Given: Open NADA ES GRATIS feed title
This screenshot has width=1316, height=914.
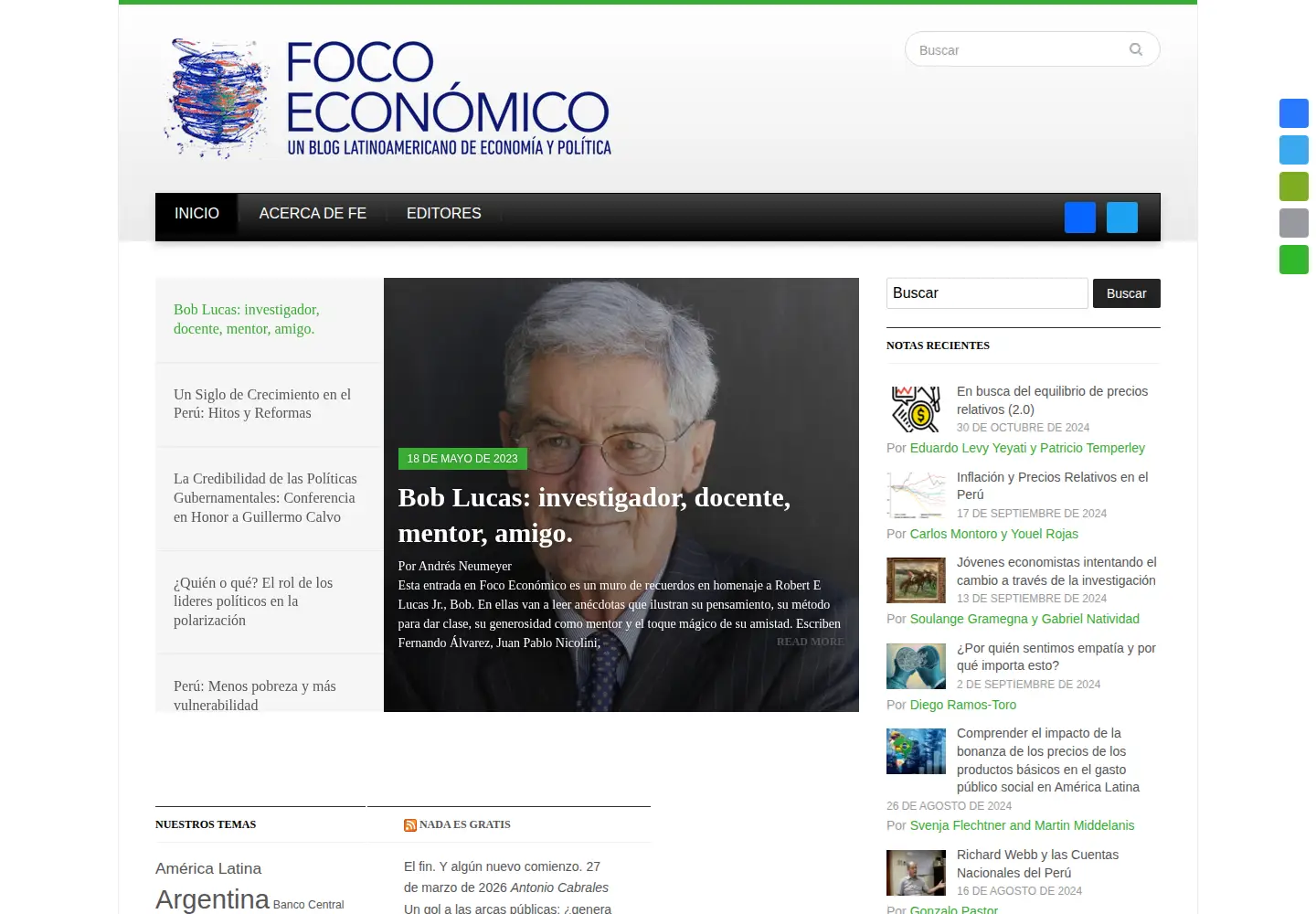Looking at the screenshot, I should tap(465, 824).
